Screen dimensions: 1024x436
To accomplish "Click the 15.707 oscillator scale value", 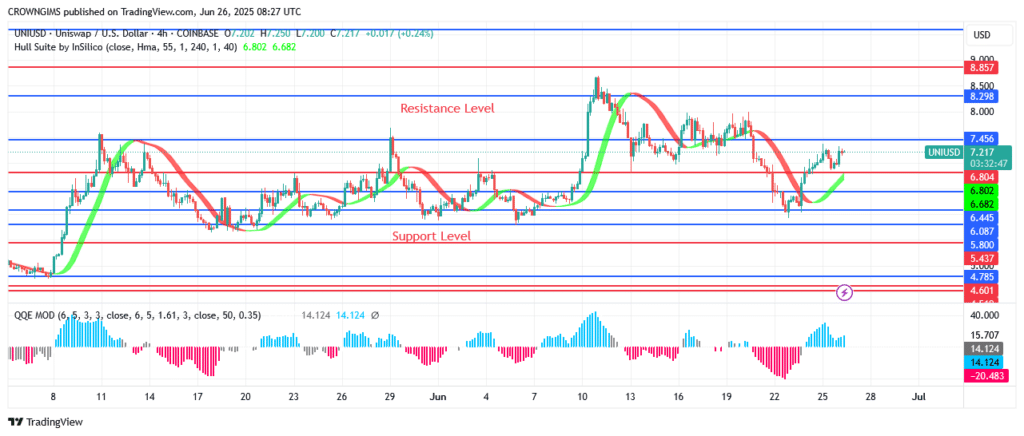I will tap(985, 334).
